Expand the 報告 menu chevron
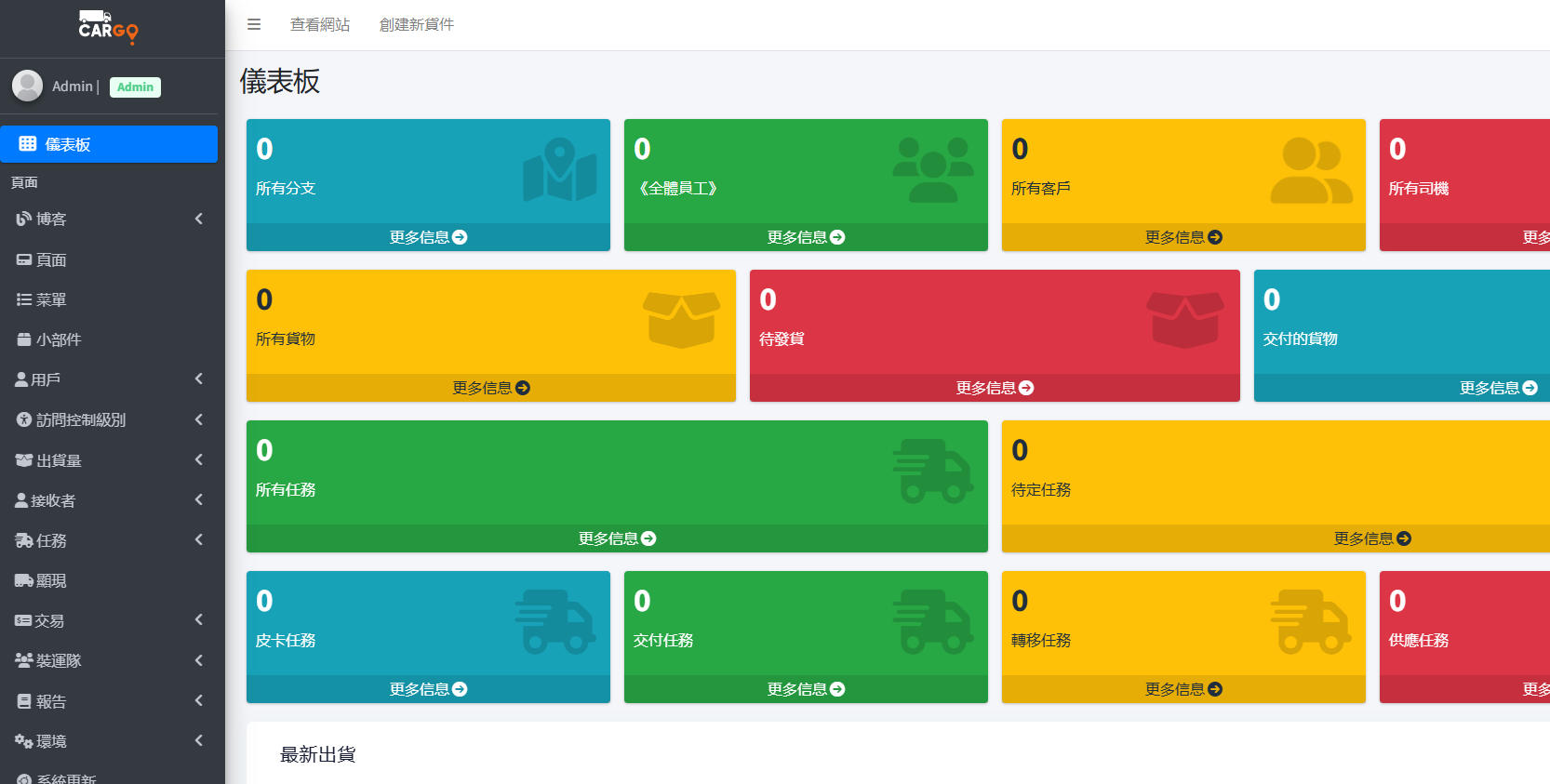Viewport: 1550px width, 784px height. click(199, 700)
